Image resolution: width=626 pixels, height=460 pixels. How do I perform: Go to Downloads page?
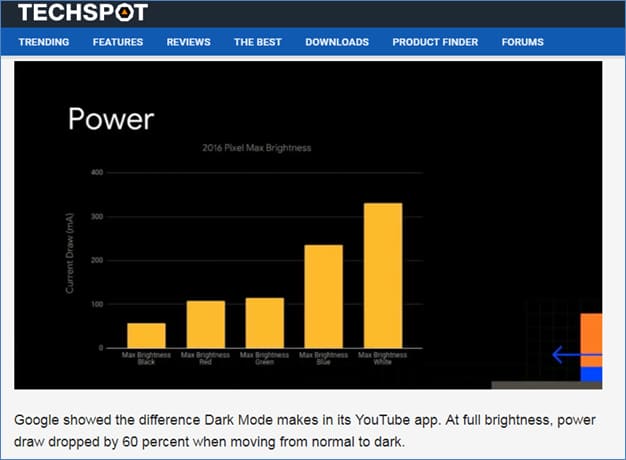(x=337, y=42)
